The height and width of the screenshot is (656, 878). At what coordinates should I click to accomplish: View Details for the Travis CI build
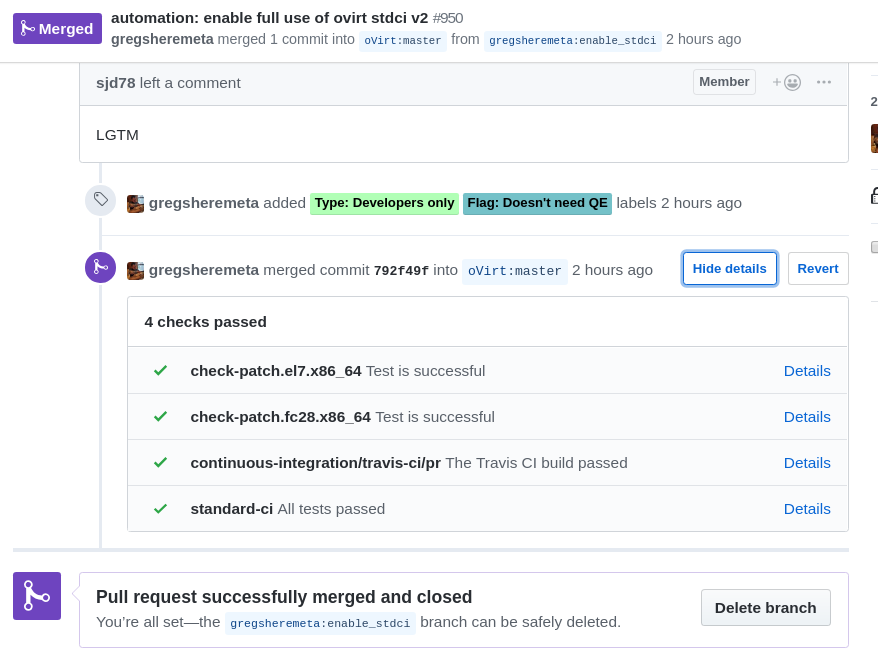coord(807,462)
